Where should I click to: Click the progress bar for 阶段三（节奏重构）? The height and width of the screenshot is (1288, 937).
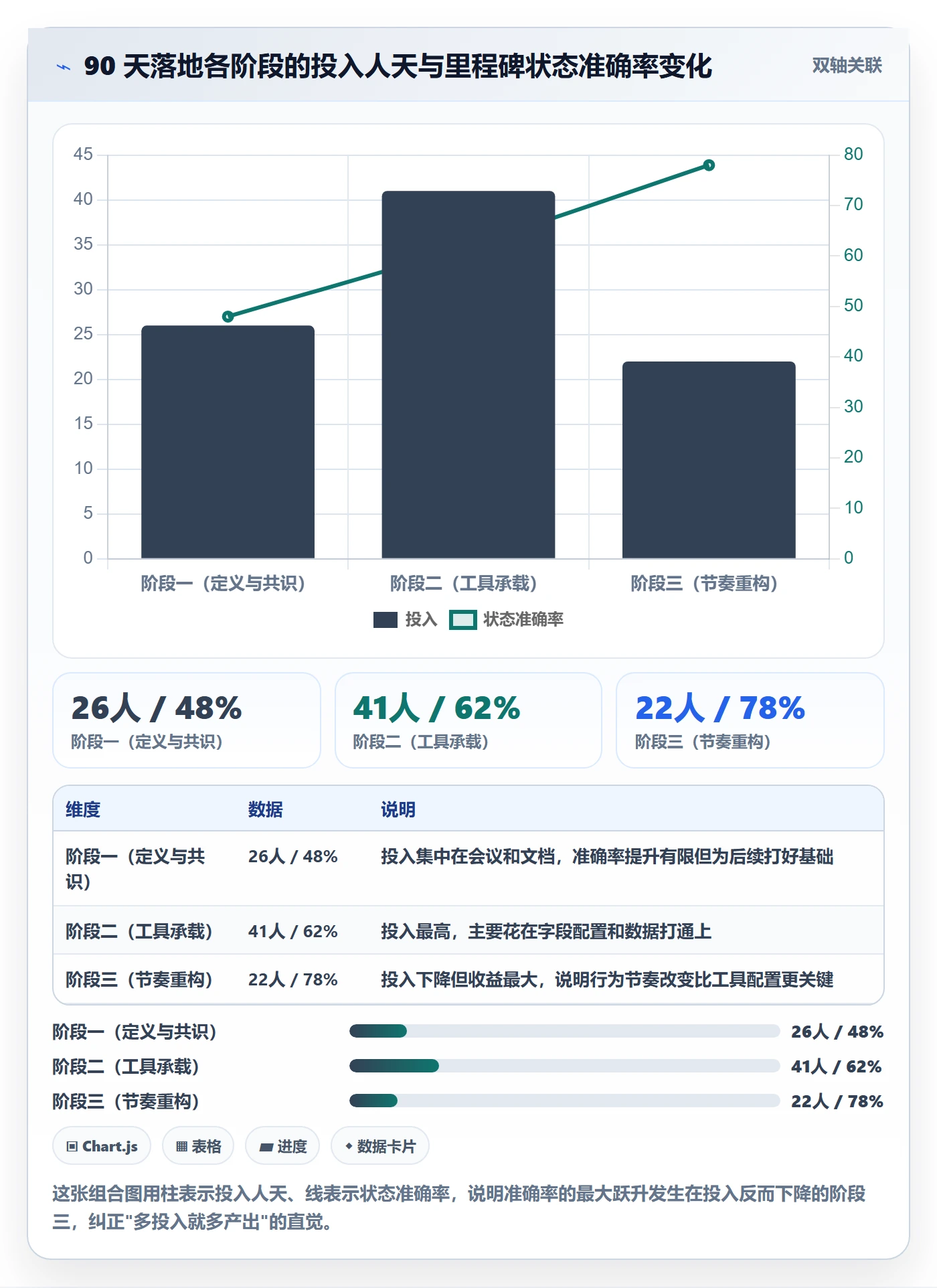565,1101
